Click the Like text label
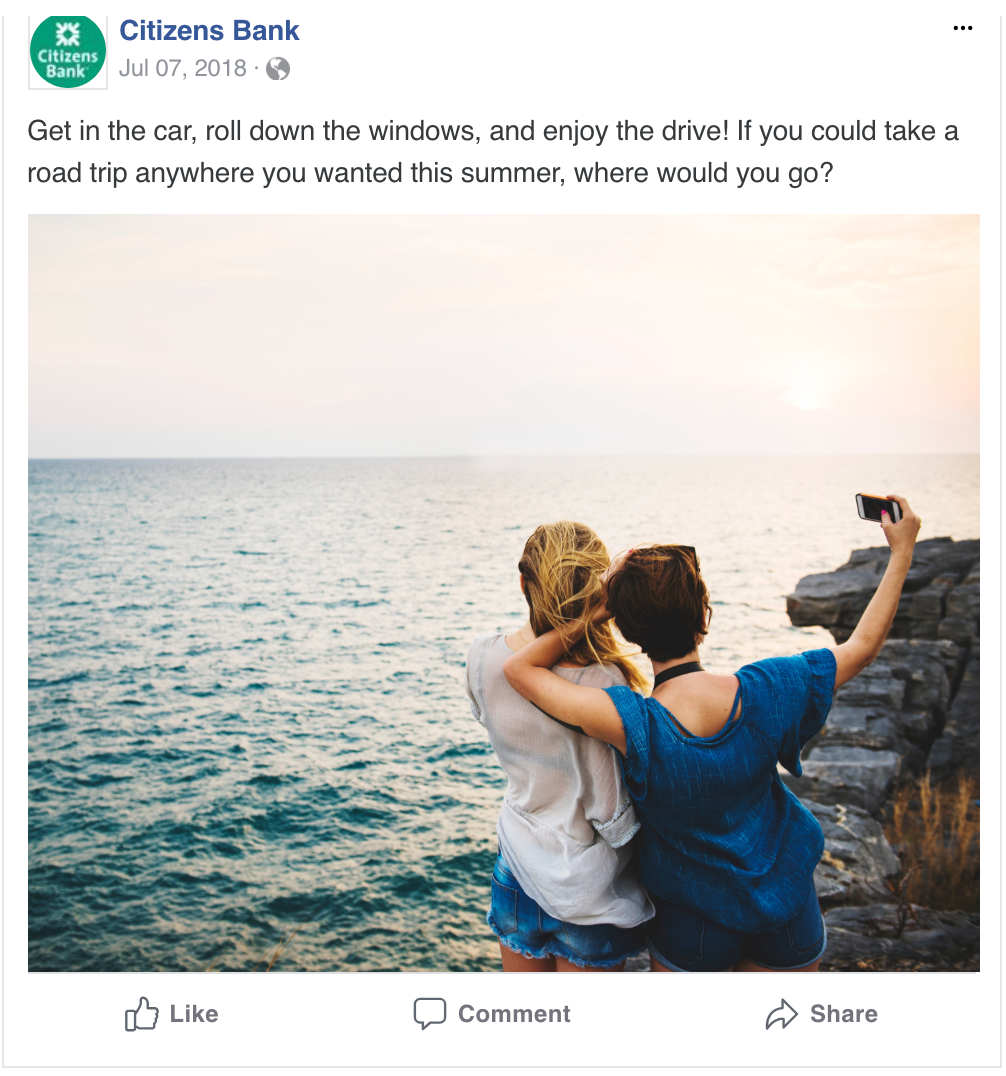The width and height of the screenshot is (1006, 1076). click(x=194, y=1014)
